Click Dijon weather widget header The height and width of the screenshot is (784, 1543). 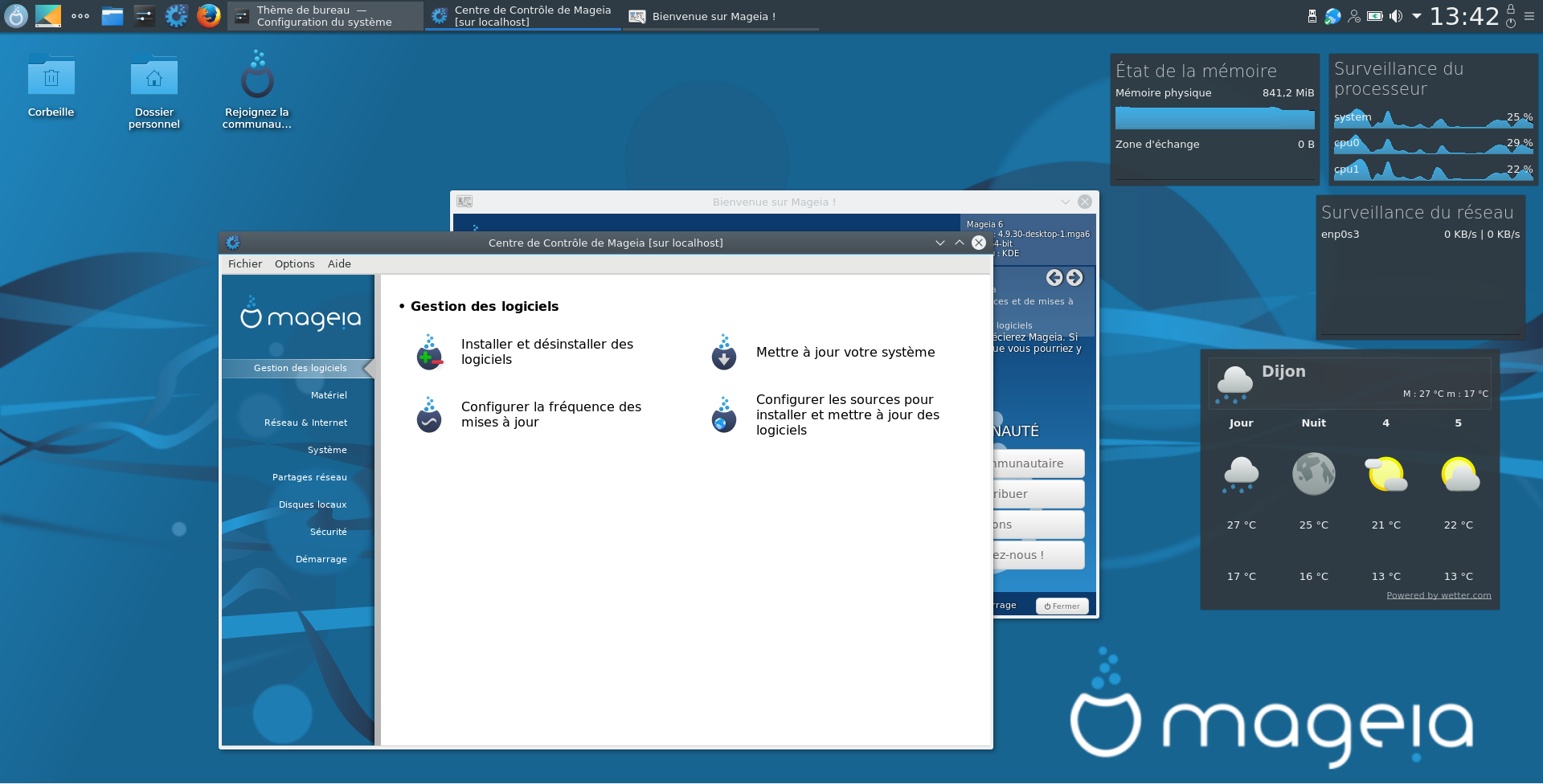pyautogui.click(x=1350, y=383)
